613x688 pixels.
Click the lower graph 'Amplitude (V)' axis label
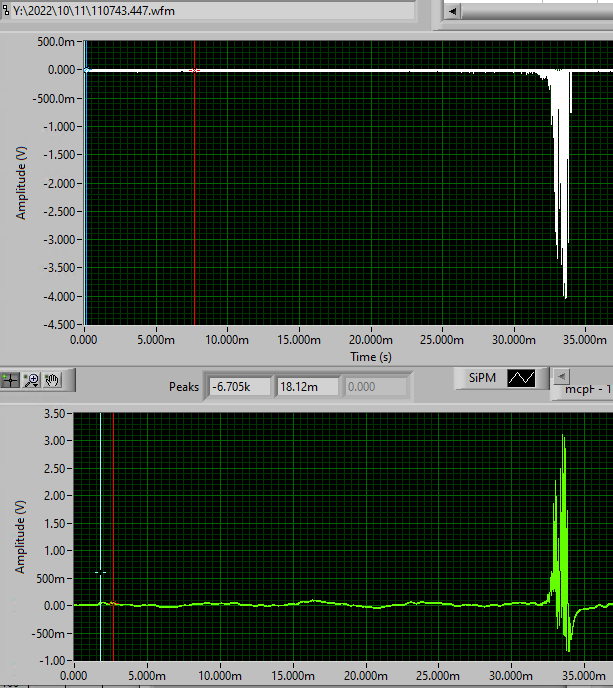click(20, 537)
